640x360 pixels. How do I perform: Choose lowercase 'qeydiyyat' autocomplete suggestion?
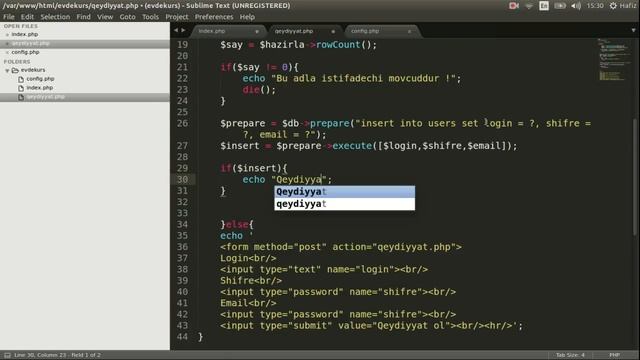coord(344,204)
